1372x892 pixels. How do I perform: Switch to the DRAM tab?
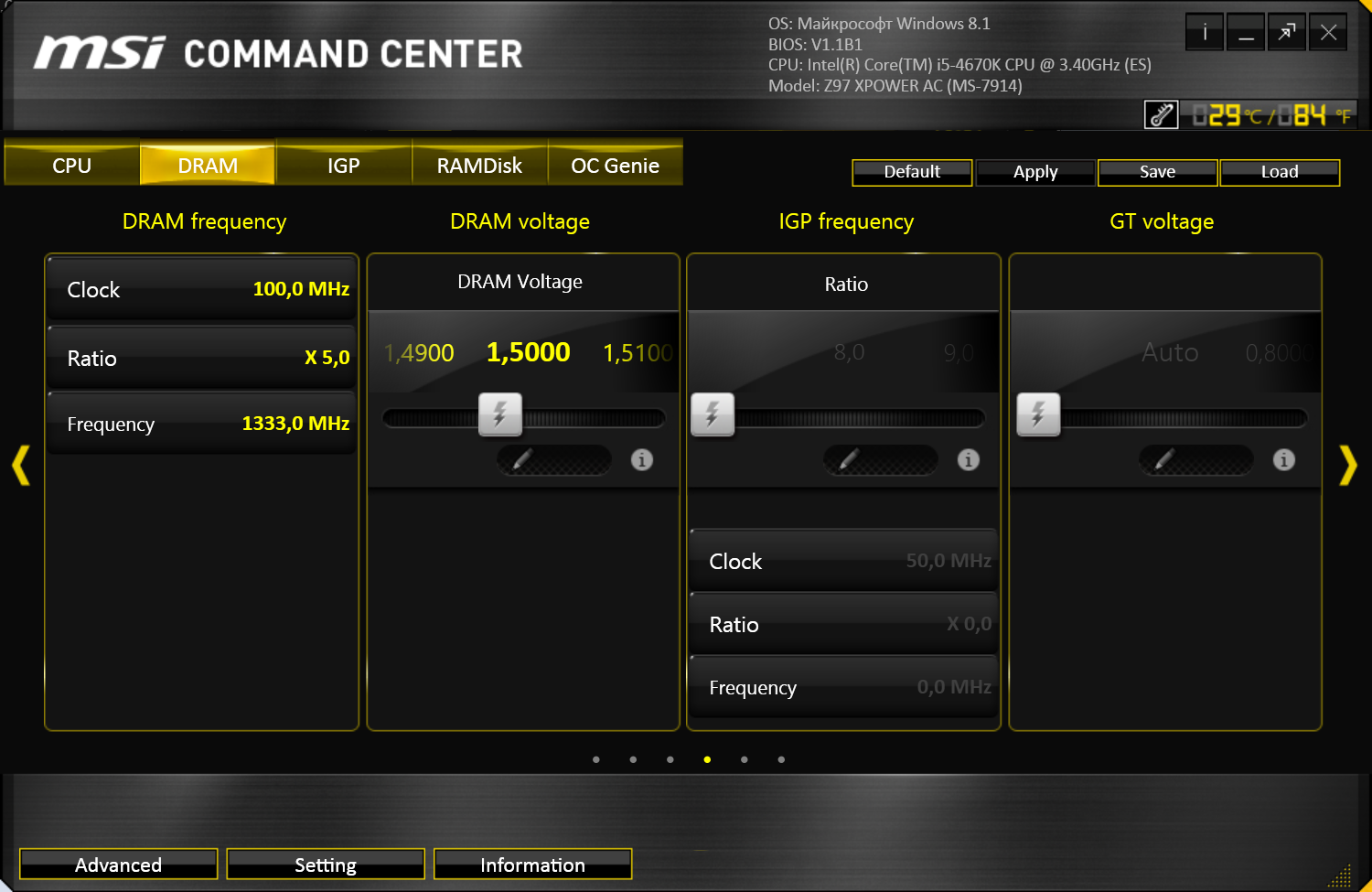208,165
